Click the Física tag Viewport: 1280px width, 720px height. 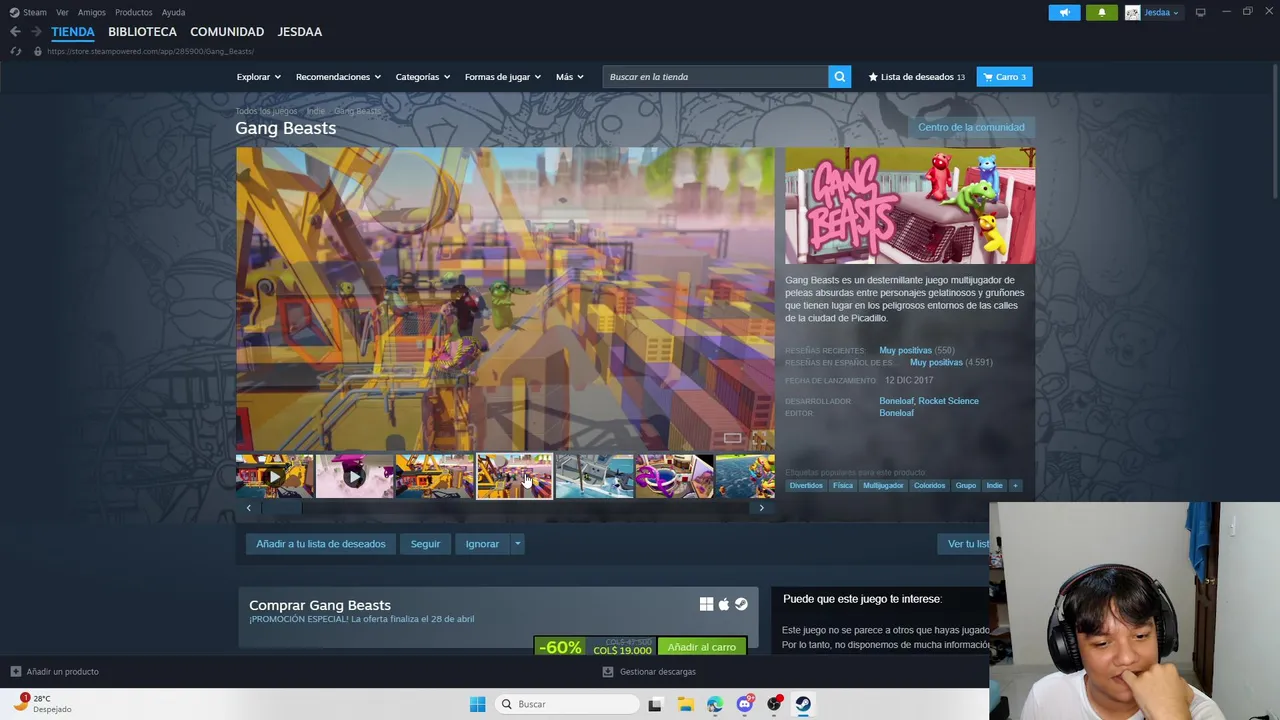[843, 486]
